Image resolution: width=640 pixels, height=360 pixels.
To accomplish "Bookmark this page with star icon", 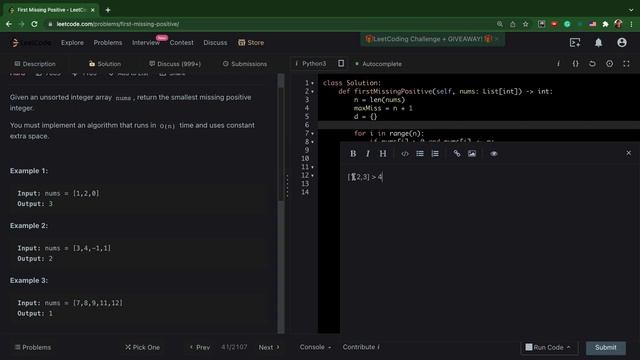I will (x=526, y=24).
